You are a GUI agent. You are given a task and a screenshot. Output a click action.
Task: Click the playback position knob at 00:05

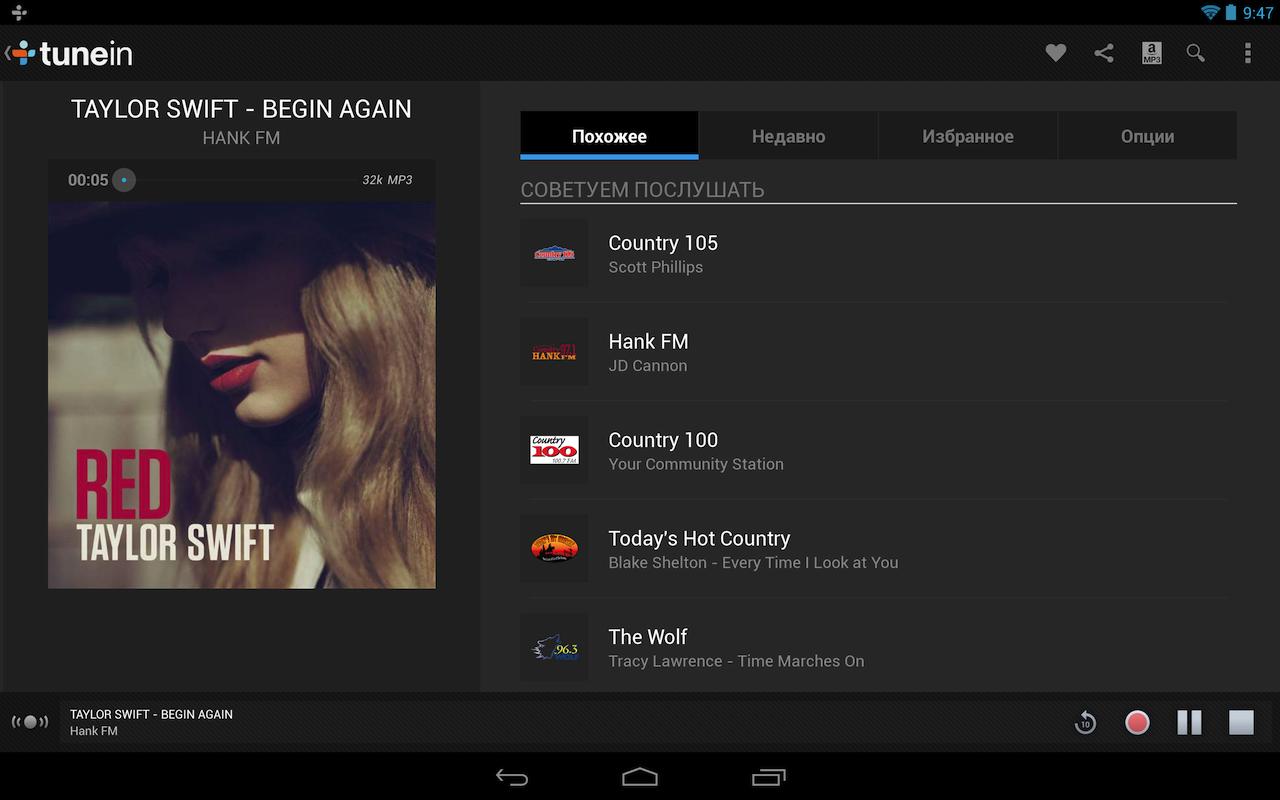124,180
